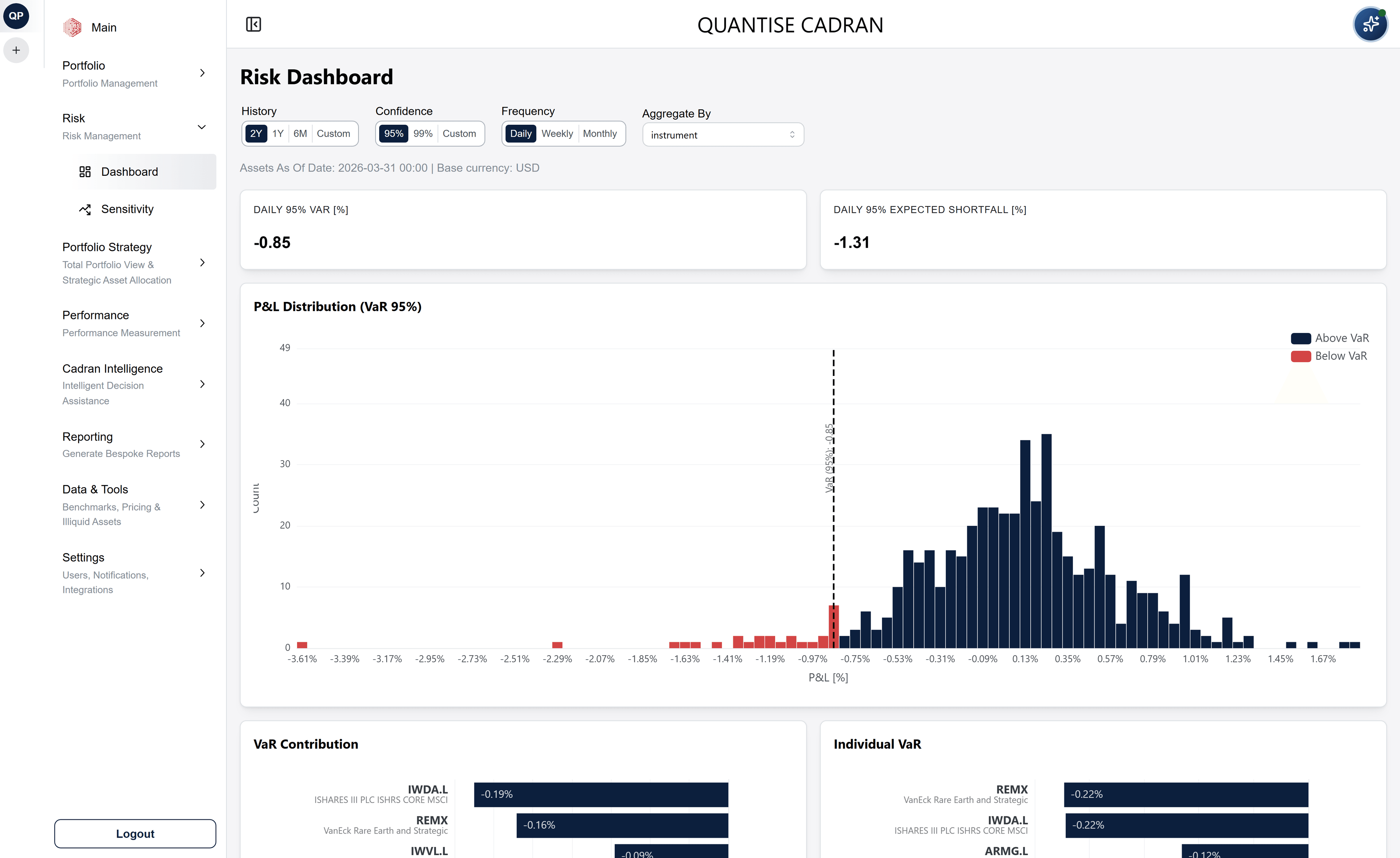
Task: Expand the Settings section chevron
Action: coord(202,573)
